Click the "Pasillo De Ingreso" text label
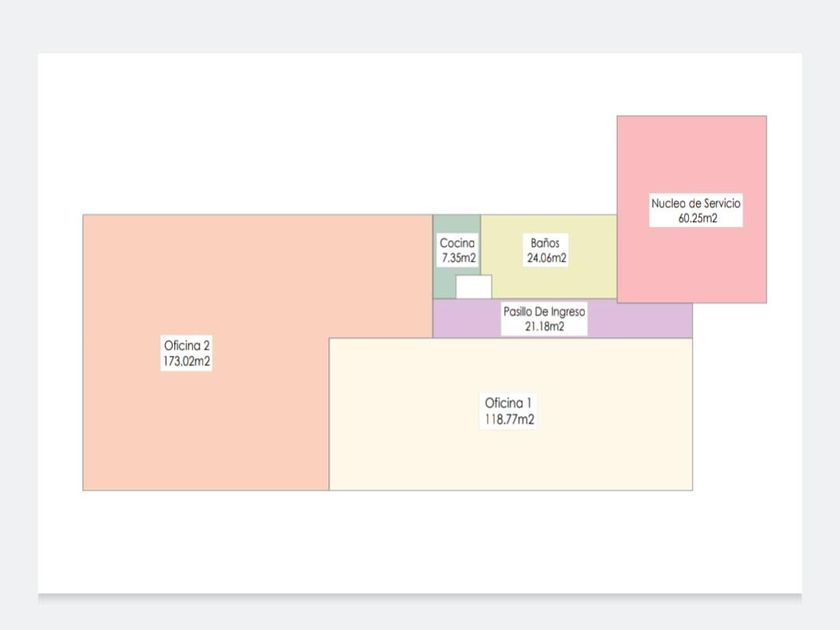Image resolution: width=840 pixels, height=630 pixels. point(544,311)
